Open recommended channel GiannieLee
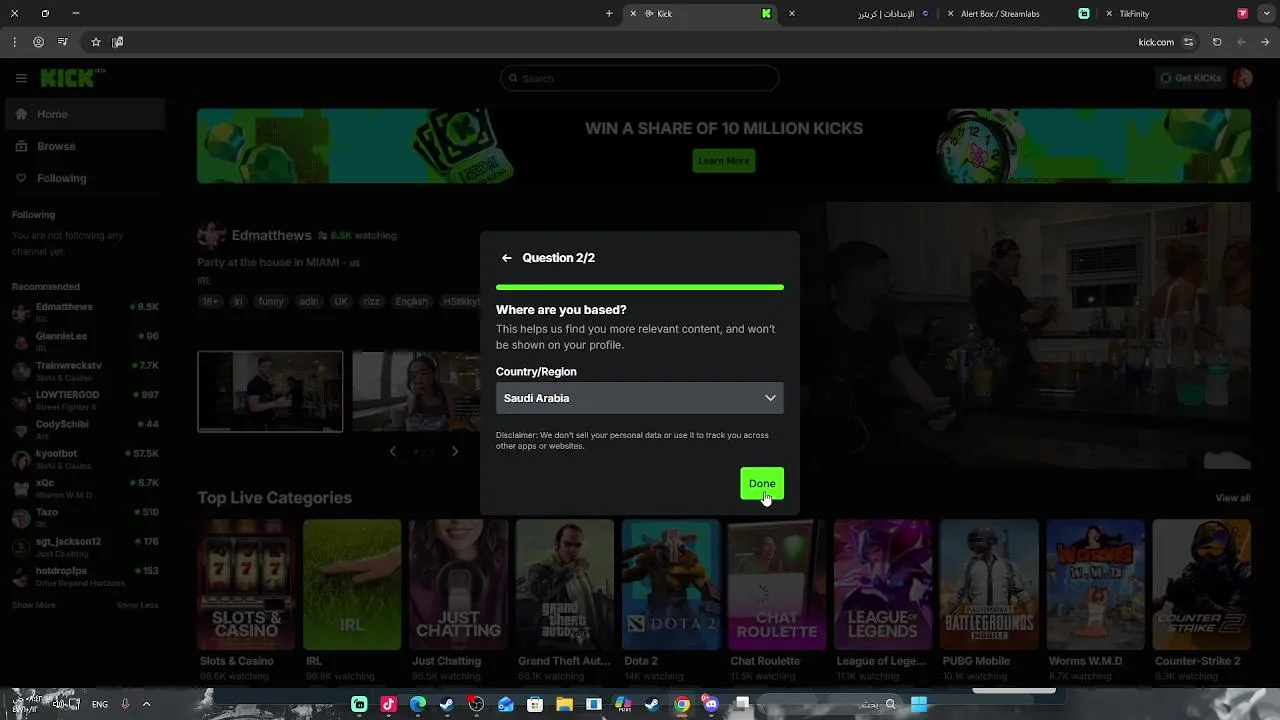1280x720 pixels. pos(84,341)
